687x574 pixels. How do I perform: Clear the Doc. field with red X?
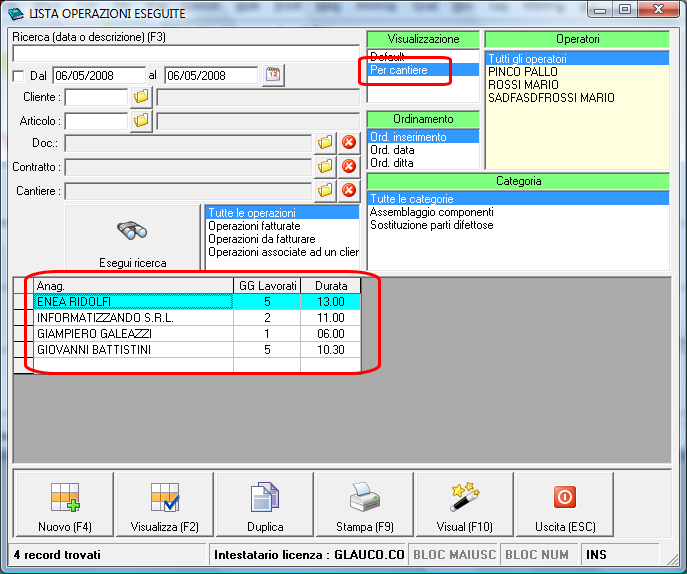click(x=349, y=142)
